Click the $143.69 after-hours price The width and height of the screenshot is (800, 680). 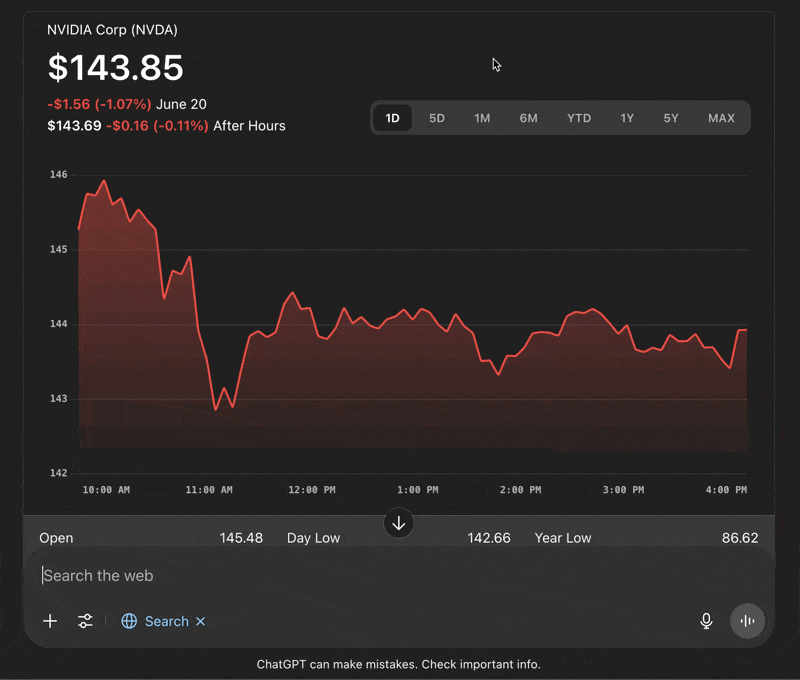74,126
